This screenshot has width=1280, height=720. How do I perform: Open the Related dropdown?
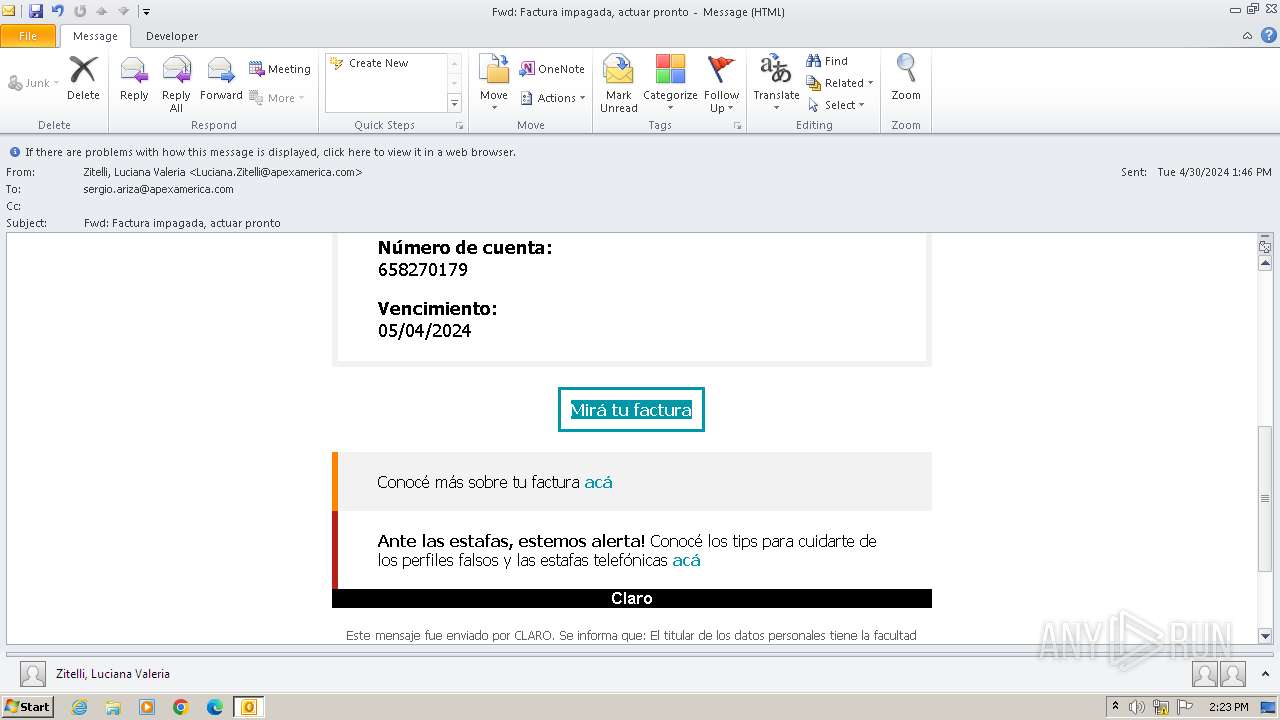pyautogui.click(x=840, y=83)
